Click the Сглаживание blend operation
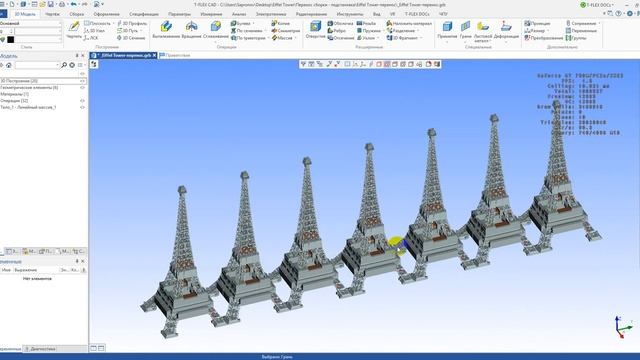 point(216,30)
